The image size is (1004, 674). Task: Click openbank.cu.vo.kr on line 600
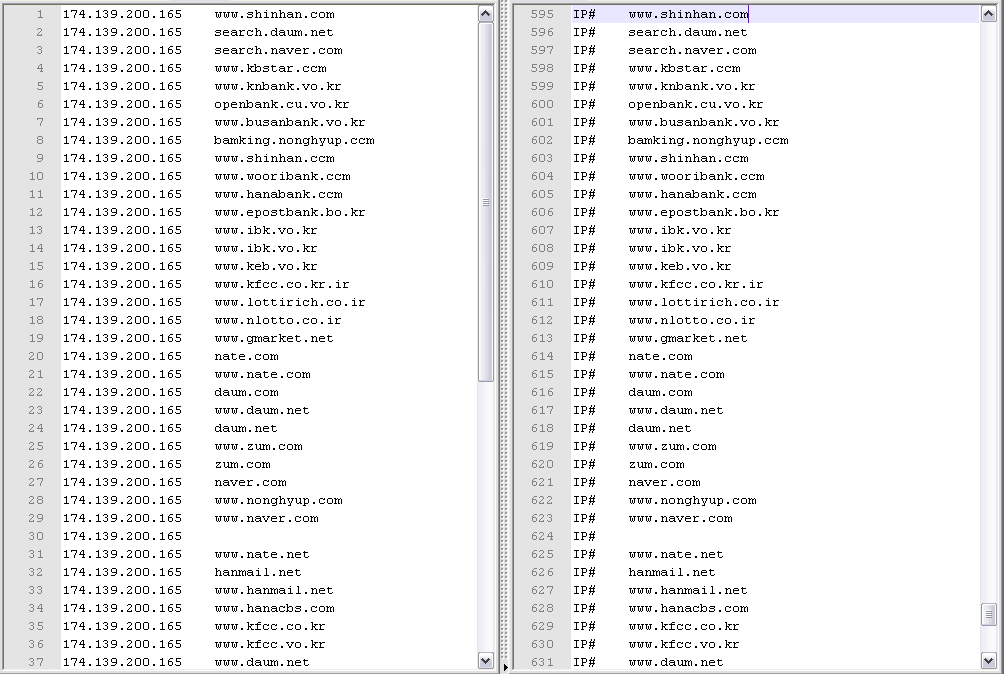coord(695,104)
